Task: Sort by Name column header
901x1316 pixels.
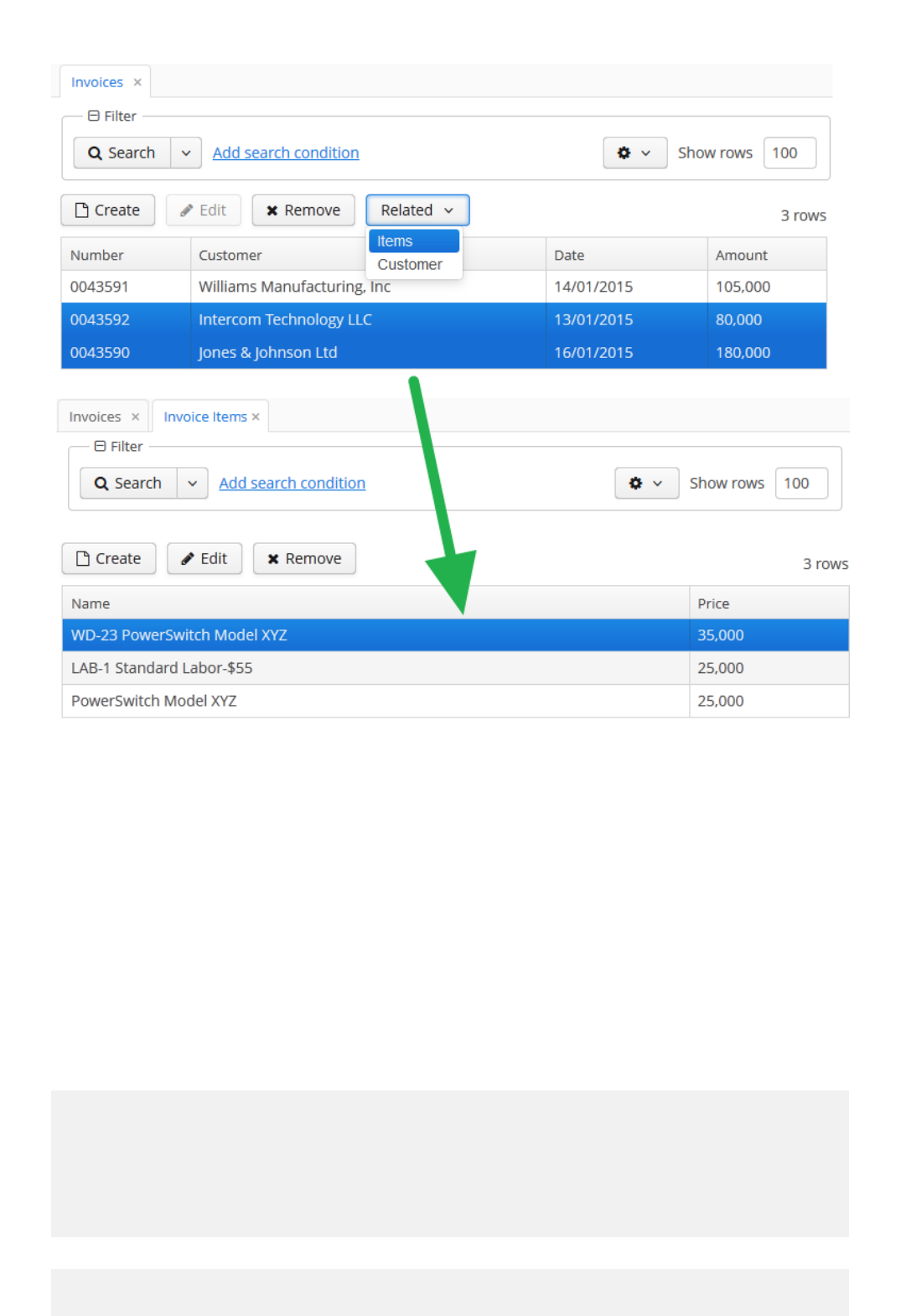Action: pyautogui.click(x=375, y=603)
